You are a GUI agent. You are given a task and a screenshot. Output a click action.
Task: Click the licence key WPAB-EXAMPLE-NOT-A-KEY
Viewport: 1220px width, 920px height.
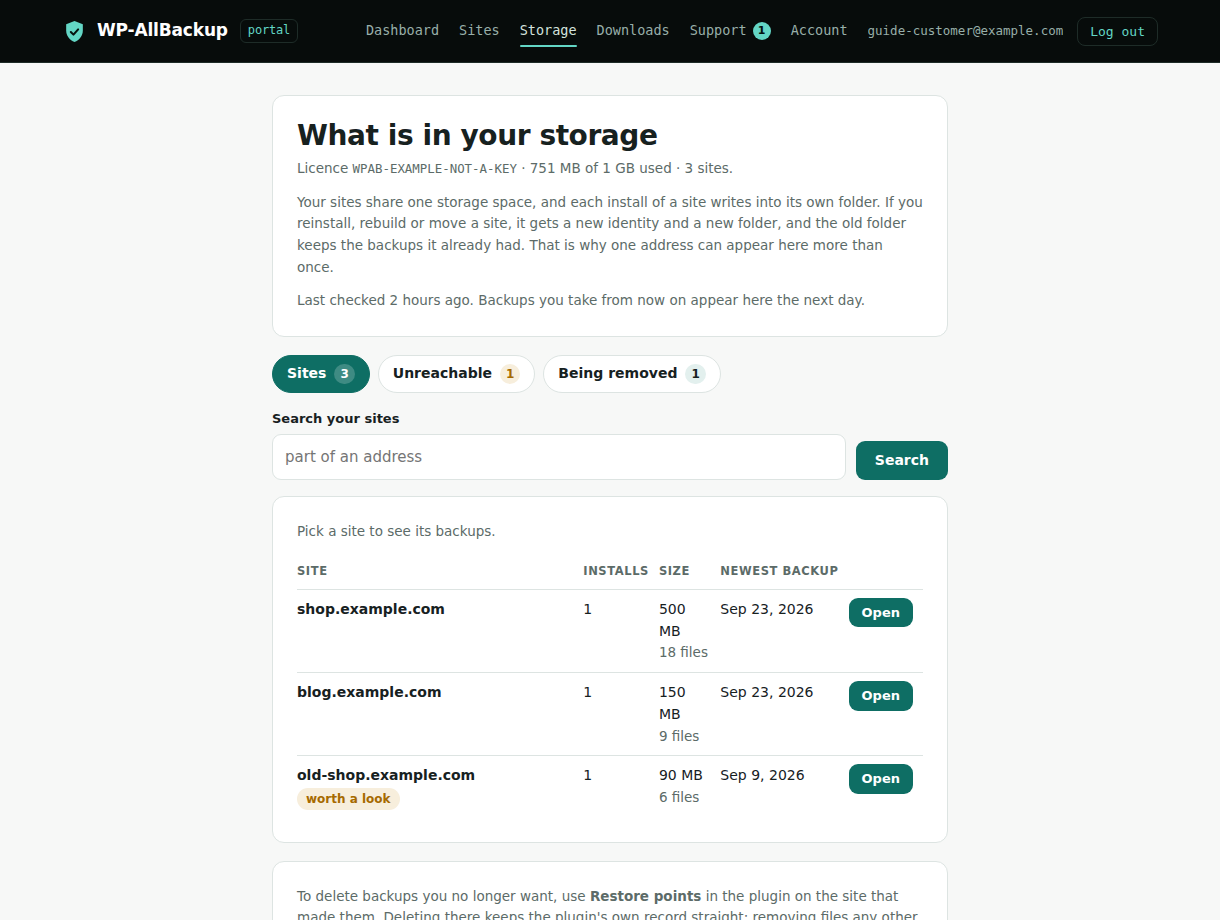pyautogui.click(x=434, y=169)
